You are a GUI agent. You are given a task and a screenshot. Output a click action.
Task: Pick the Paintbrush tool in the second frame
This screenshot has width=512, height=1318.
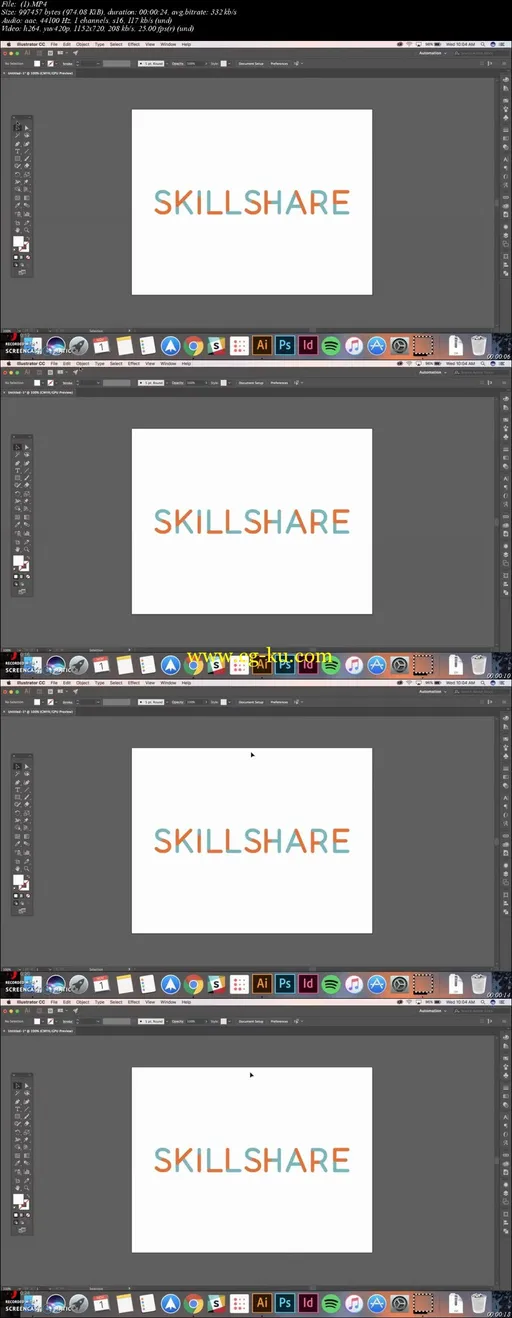pos(27,478)
